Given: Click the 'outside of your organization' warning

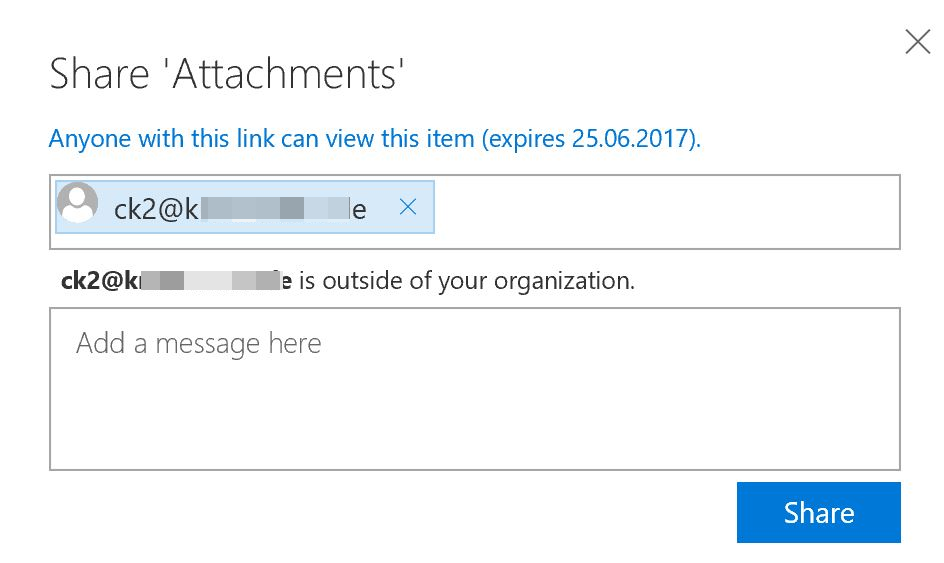Looking at the screenshot, I should [466, 281].
